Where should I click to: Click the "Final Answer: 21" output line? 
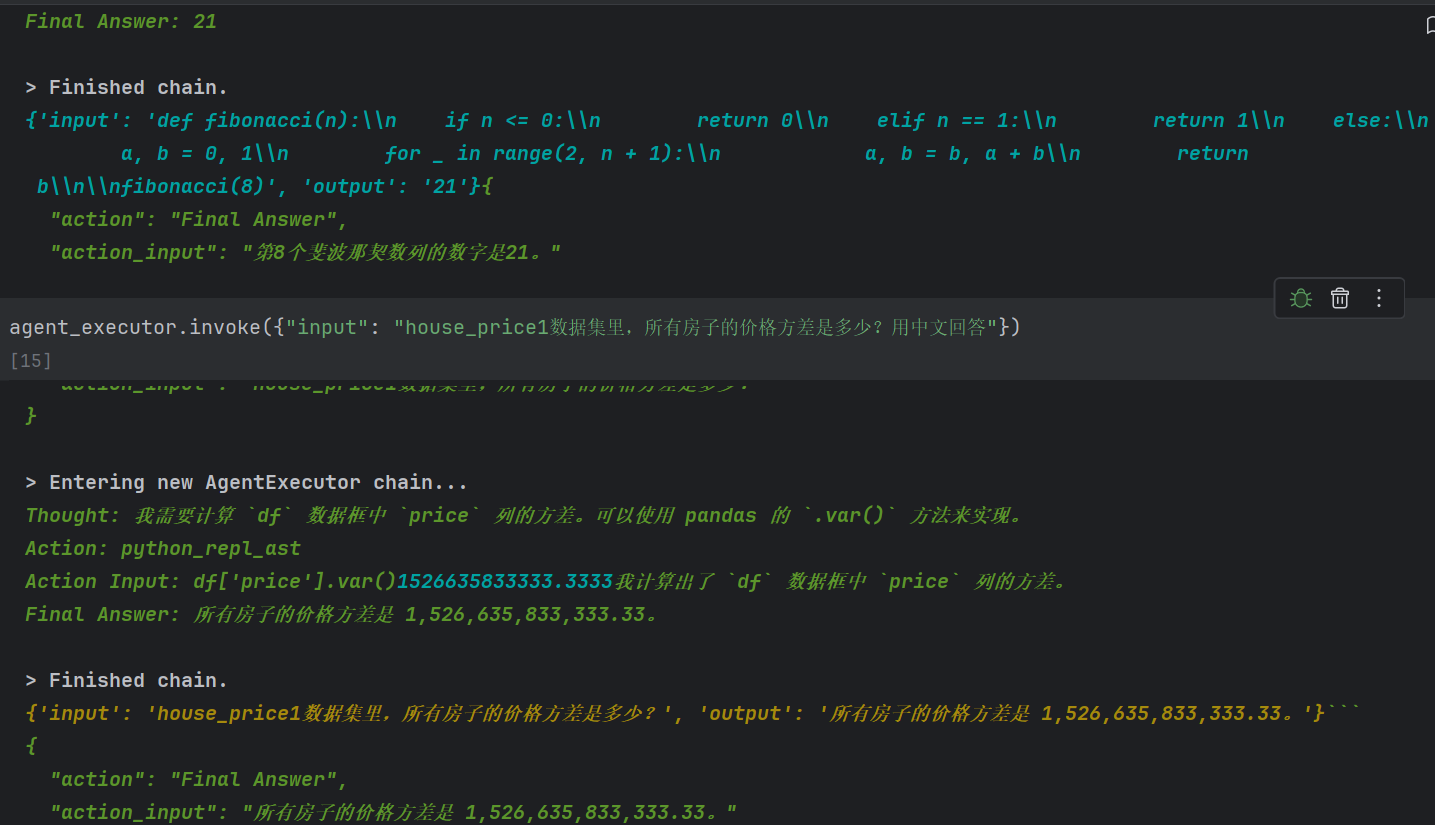[121, 21]
